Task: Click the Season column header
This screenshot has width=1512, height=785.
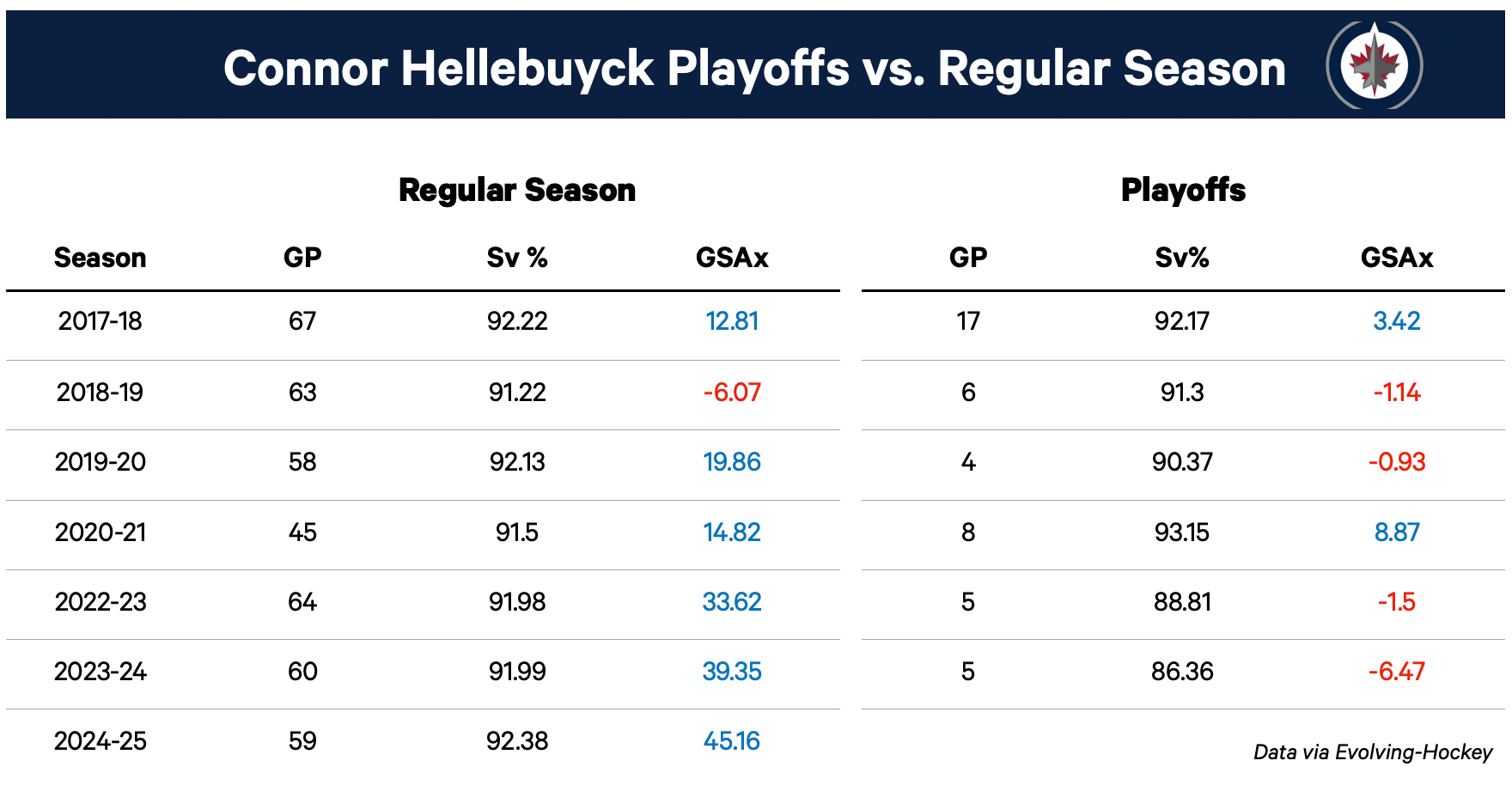Action: point(100,258)
